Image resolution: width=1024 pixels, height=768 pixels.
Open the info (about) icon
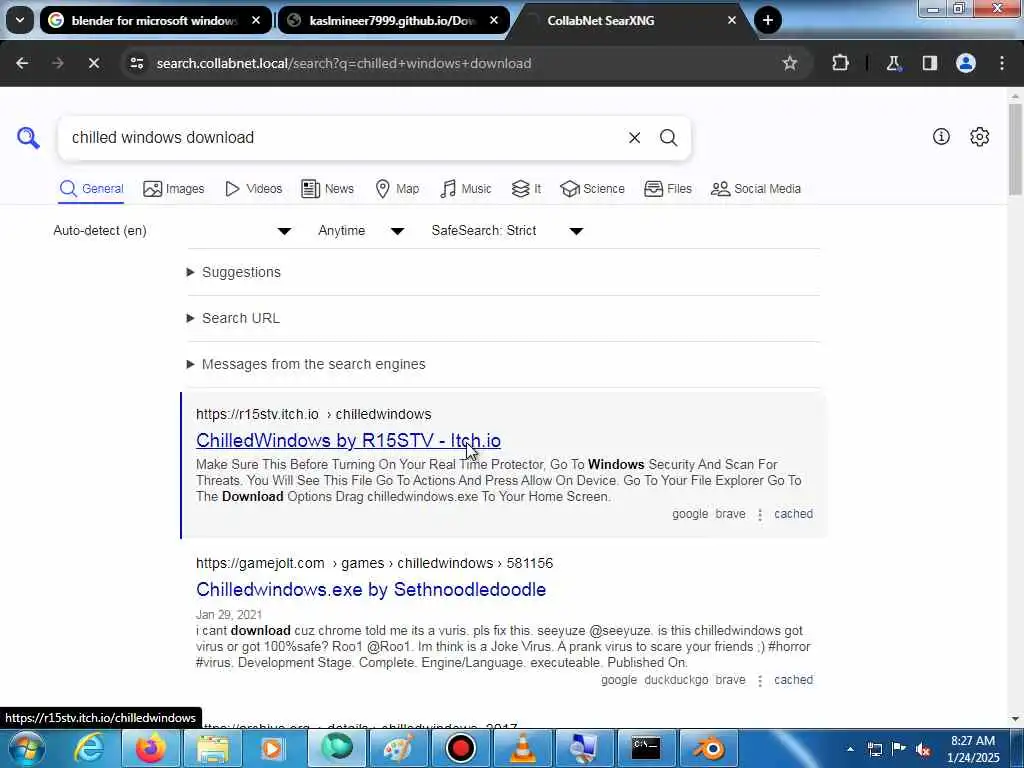pyautogui.click(x=941, y=136)
